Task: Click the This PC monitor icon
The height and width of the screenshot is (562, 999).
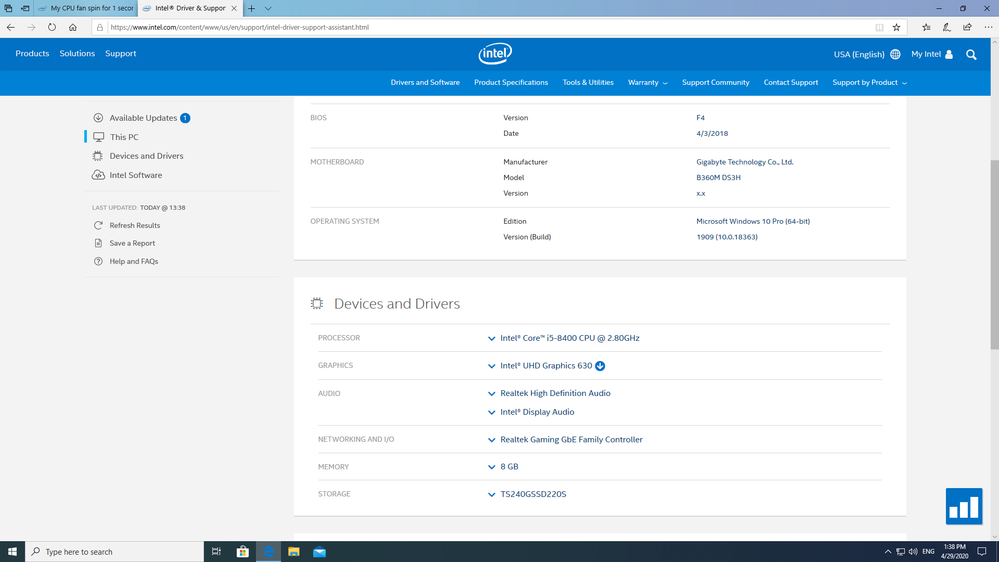Action: (99, 137)
